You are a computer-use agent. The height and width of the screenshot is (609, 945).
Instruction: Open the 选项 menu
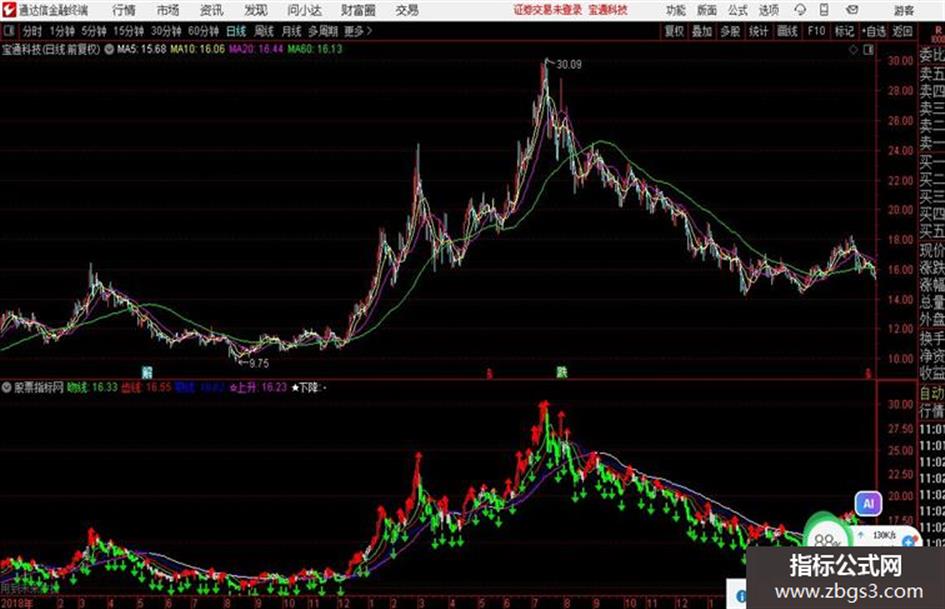point(769,10)
